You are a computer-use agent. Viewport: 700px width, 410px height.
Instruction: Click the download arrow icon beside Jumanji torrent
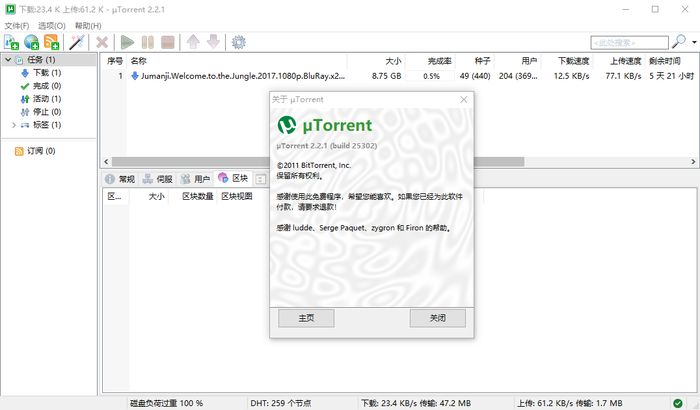pyautogui.click(x=134, y=76)
